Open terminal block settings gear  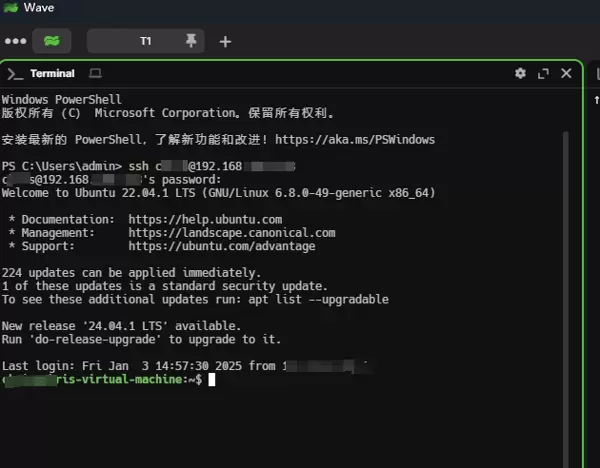pyautogui.click(x=520, y=73)
